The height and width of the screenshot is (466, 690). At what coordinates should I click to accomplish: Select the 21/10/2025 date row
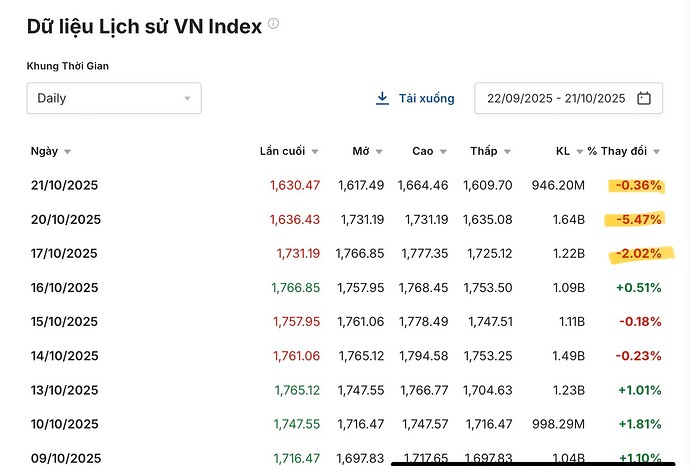(64, 185)
